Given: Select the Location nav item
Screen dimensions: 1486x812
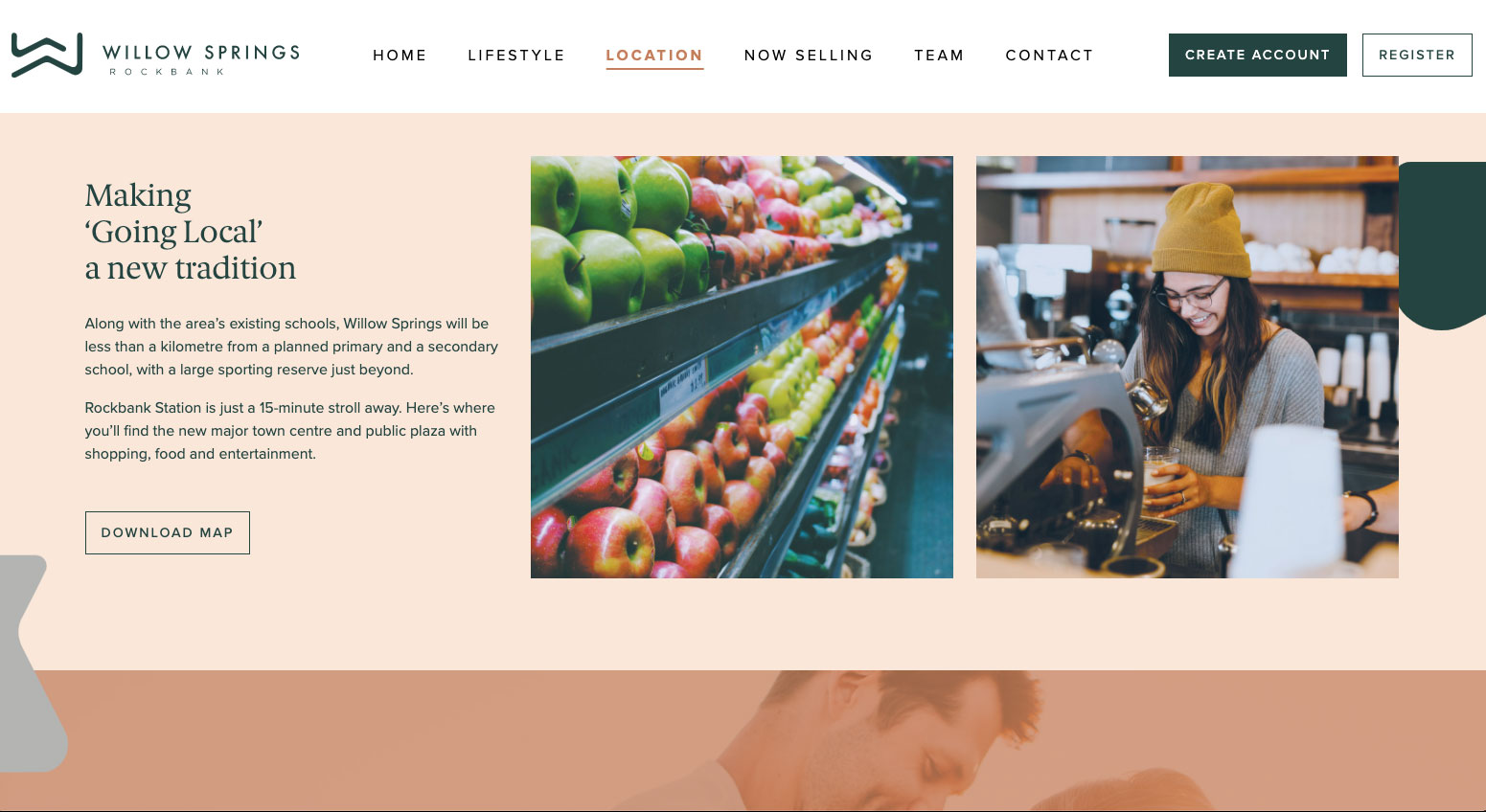Looking at the screenshot, I should tap(654, 56).
